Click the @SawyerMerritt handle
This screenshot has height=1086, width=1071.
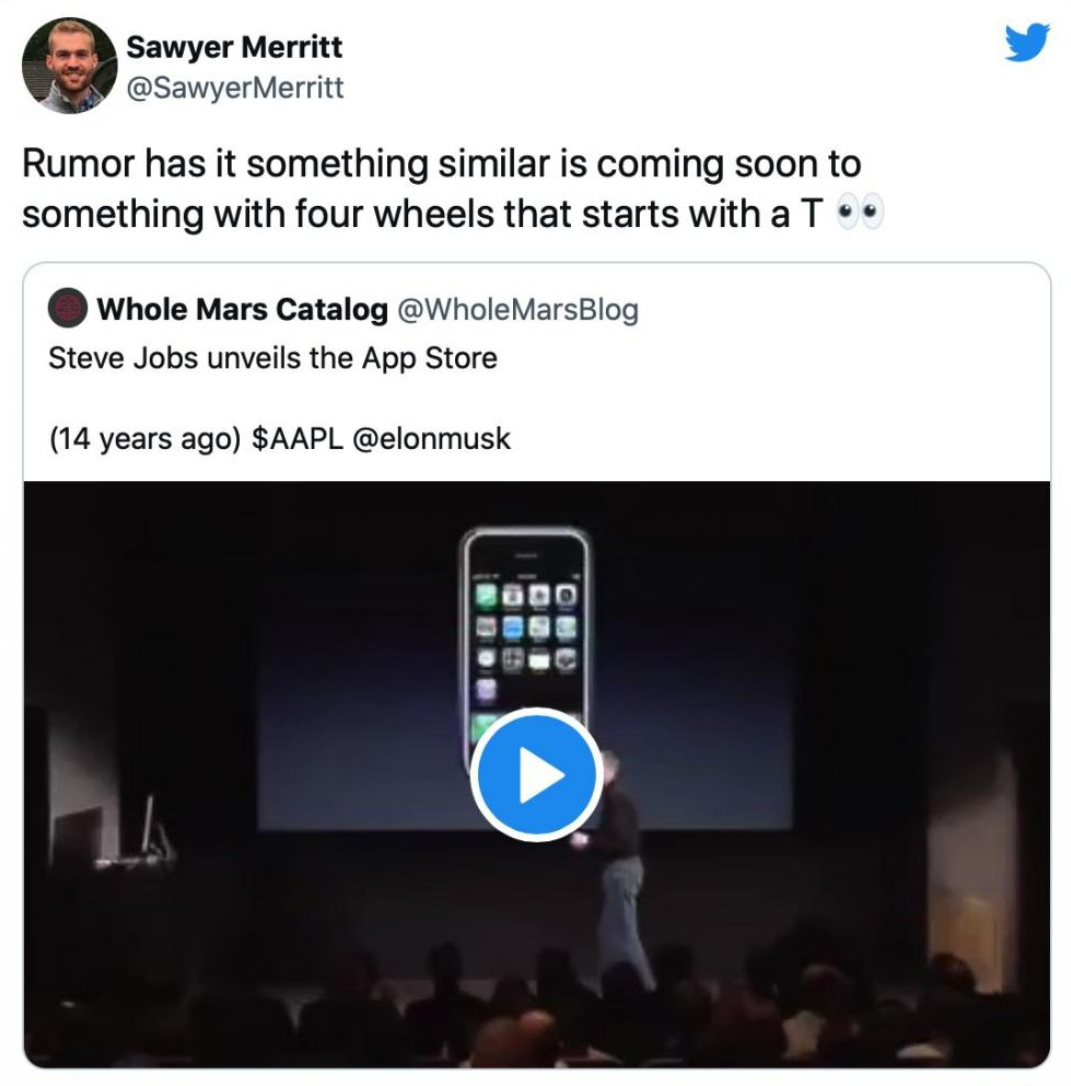pos(235,88)
